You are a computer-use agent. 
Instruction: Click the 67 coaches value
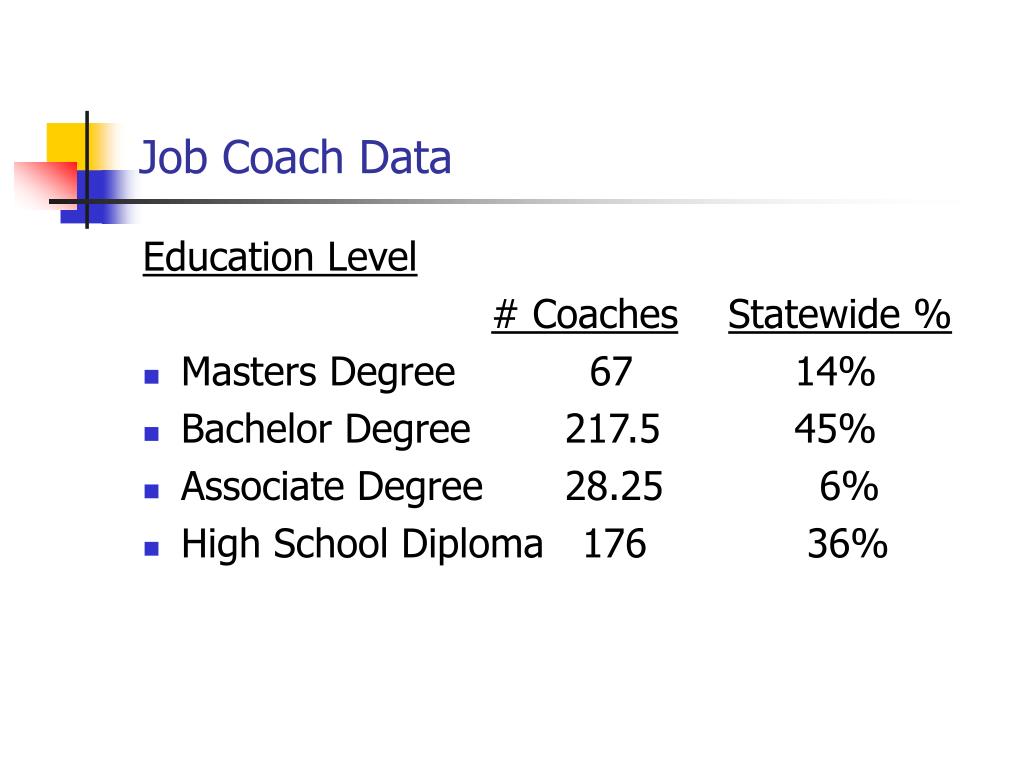coord(611,372)
